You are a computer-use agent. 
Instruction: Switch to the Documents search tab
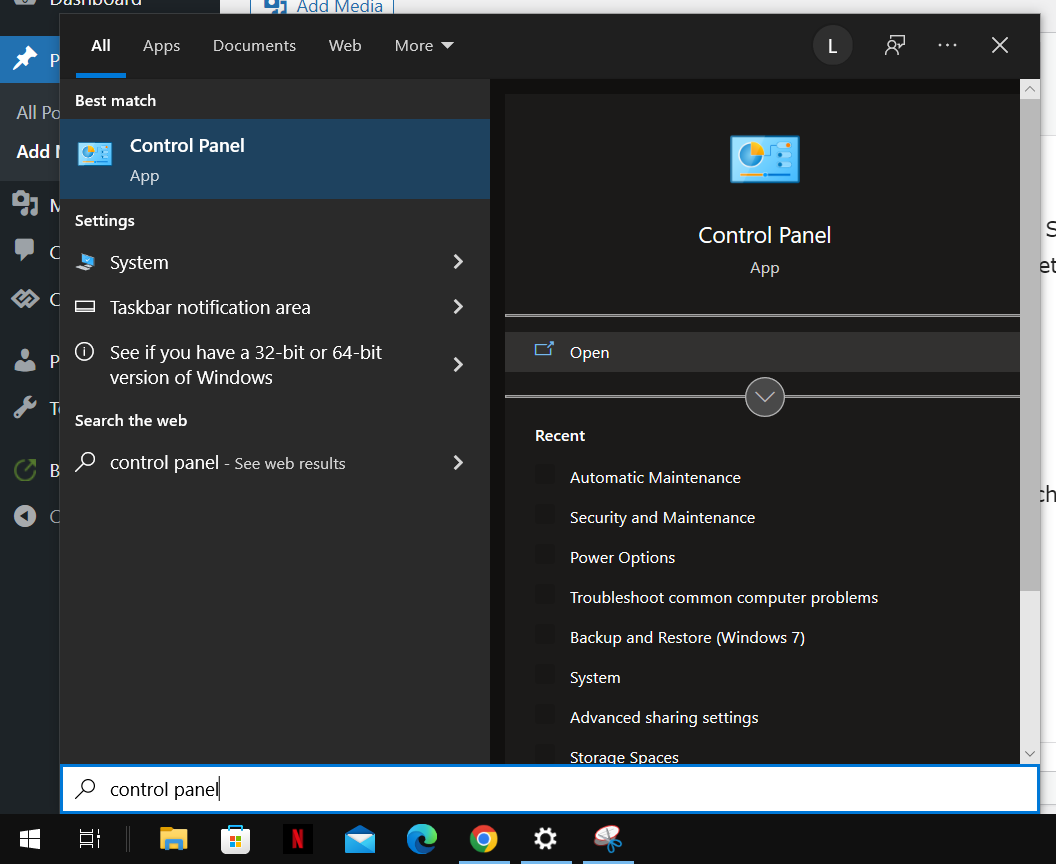254,45
